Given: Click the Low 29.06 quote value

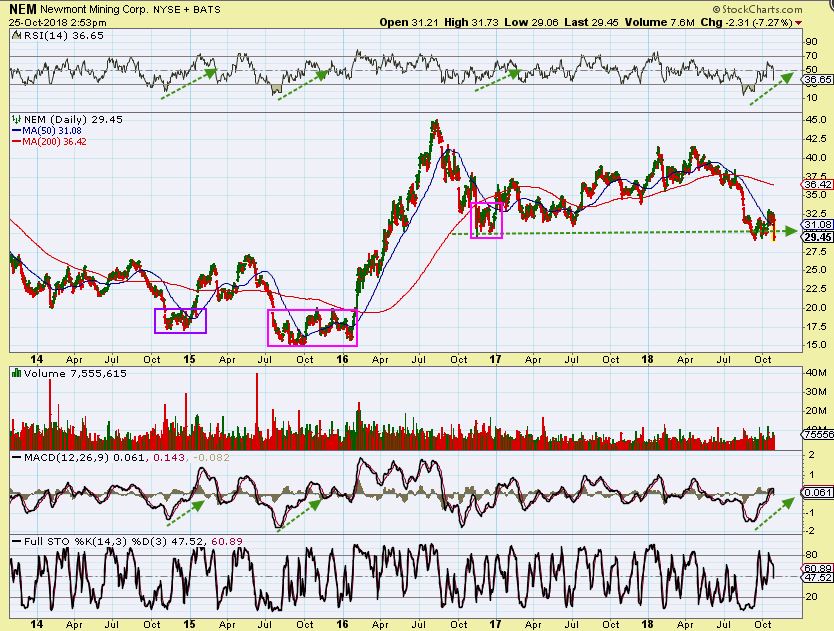Looking at the screenshot, I should (531, 22).
